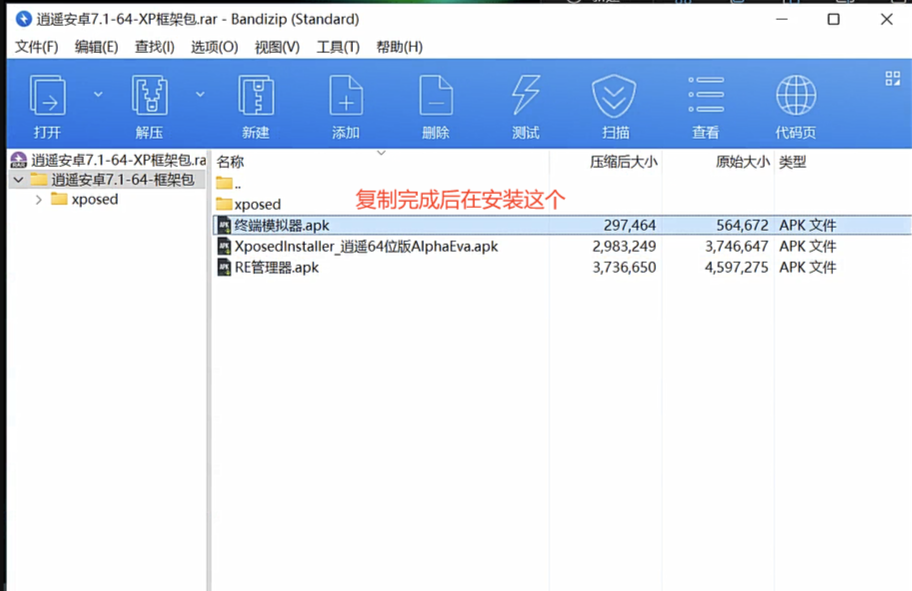Click compressed size 3,736,650 cell
This screenshot has height=591, width=912.
tap(624, 267)
